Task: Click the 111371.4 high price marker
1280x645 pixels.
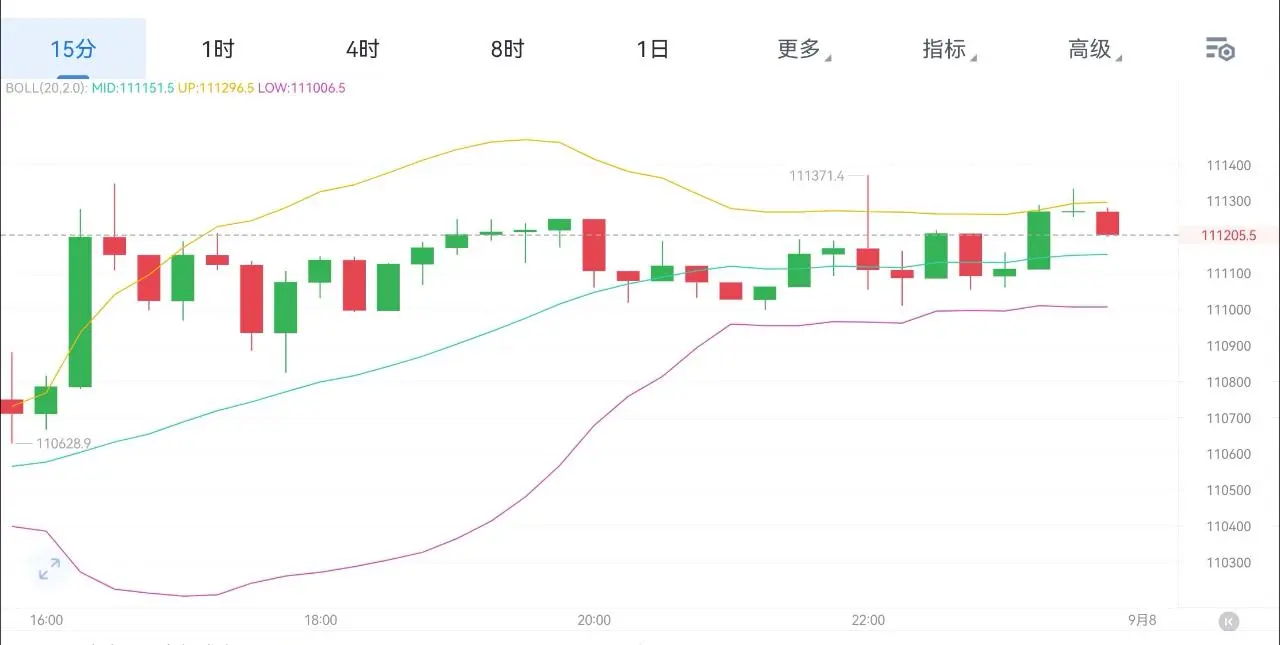Action: [816, 176]
